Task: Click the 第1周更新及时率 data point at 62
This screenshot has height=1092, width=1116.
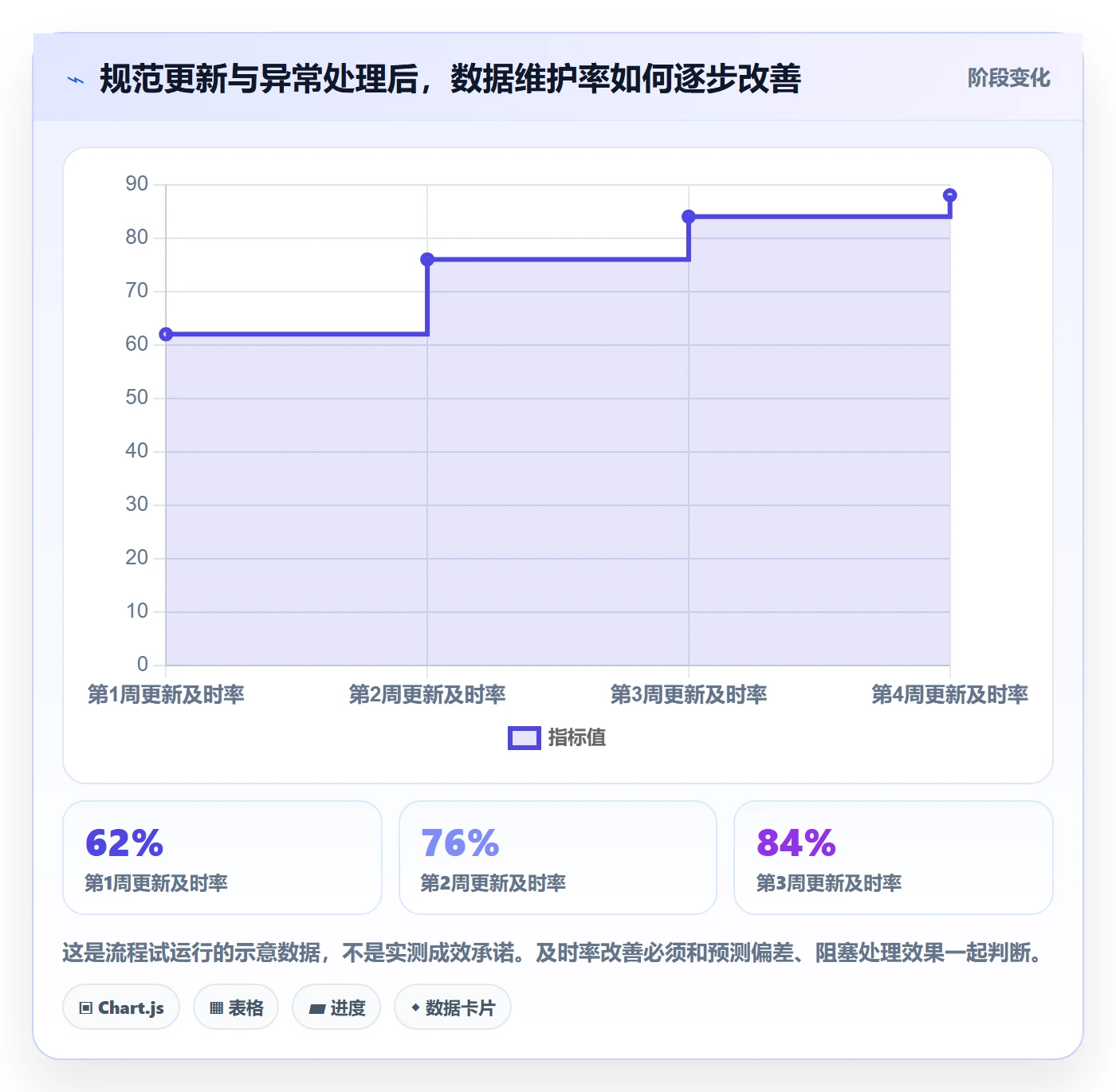Action: (x=166, y=334)
